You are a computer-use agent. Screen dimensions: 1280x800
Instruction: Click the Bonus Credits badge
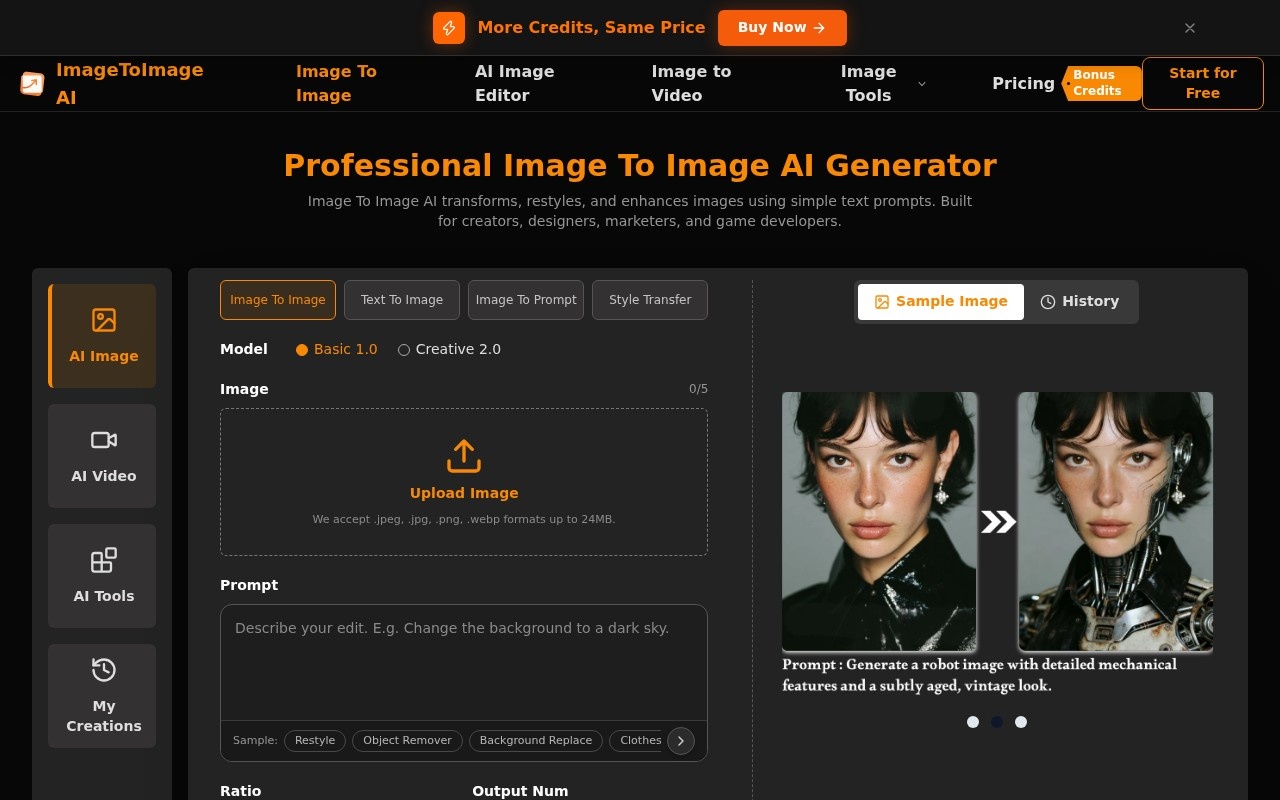point(1102,83)
